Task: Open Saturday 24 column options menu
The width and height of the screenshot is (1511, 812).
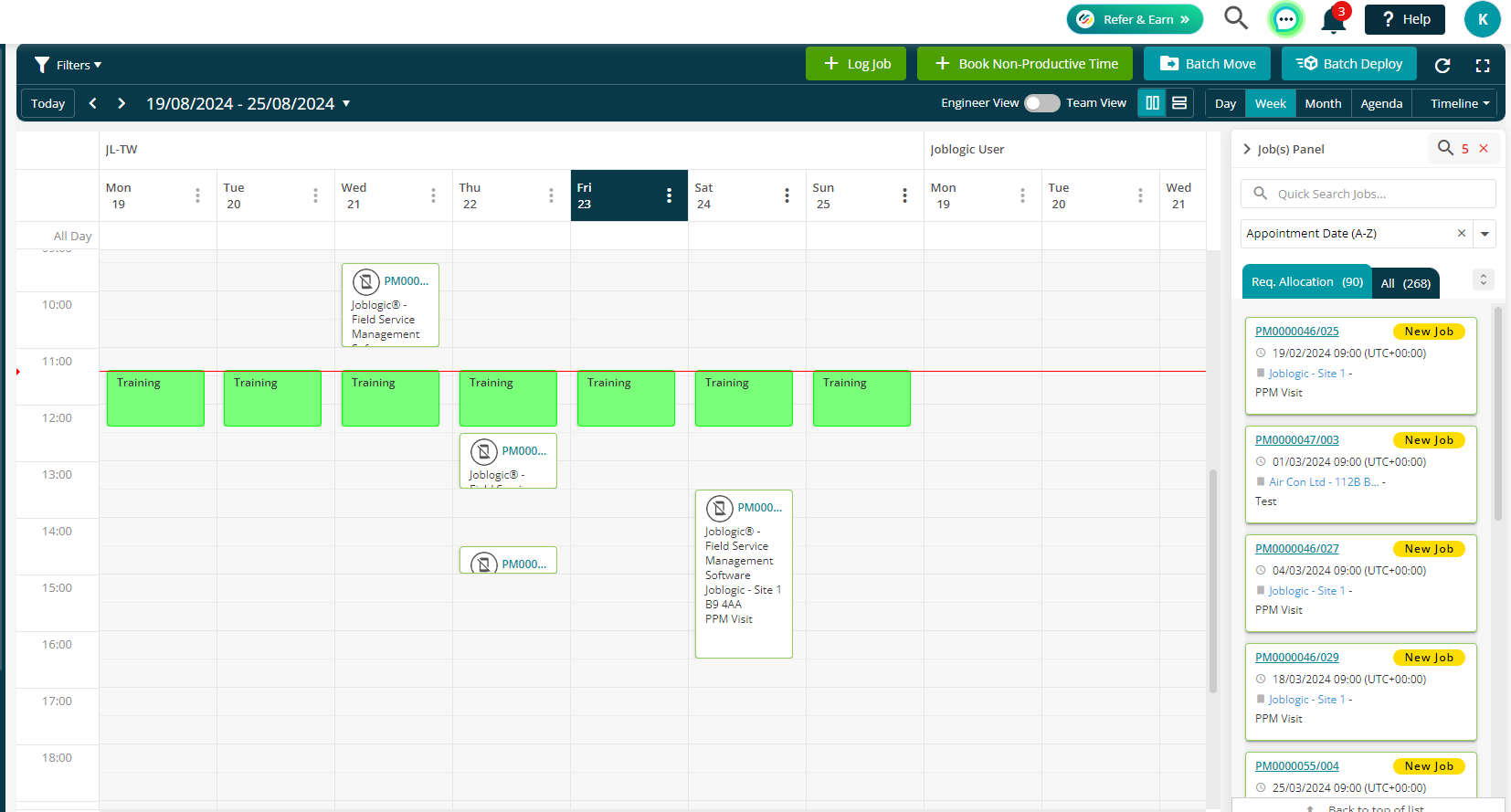Action: tap(787, 195)
